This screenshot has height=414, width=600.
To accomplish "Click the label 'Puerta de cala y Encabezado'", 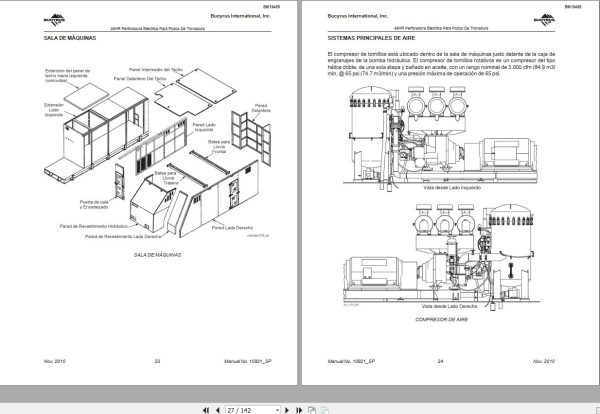I will pyautogui.click(x=94, y=204).
